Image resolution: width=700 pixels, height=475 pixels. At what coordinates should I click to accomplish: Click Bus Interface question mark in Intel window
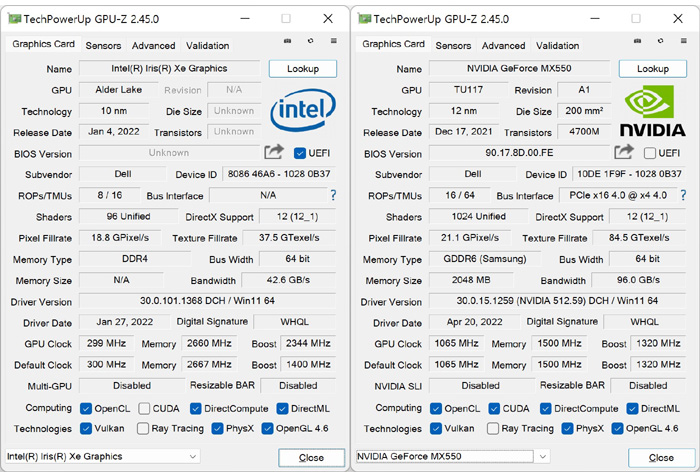333,195
